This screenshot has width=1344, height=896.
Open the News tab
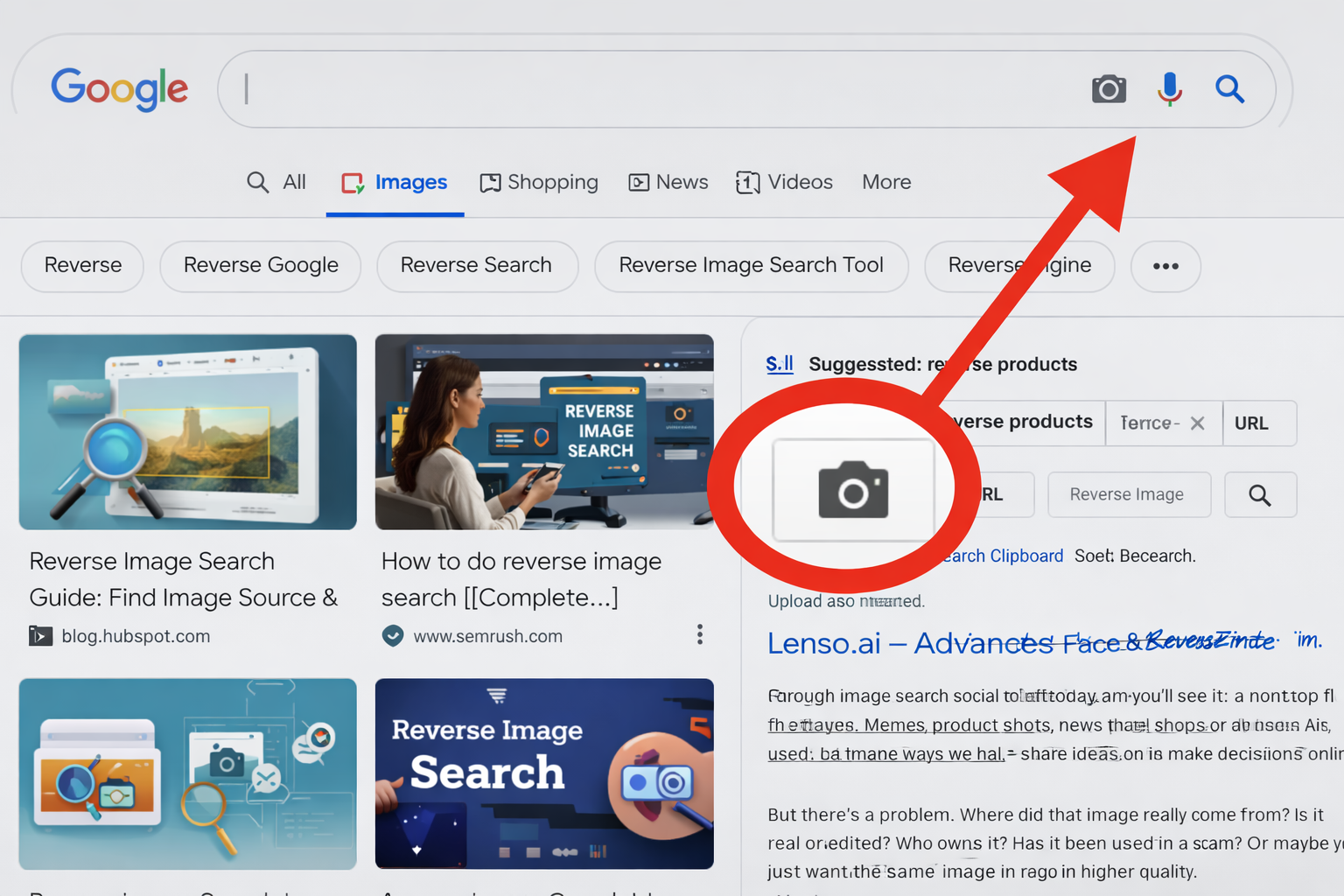coord(668,182)
